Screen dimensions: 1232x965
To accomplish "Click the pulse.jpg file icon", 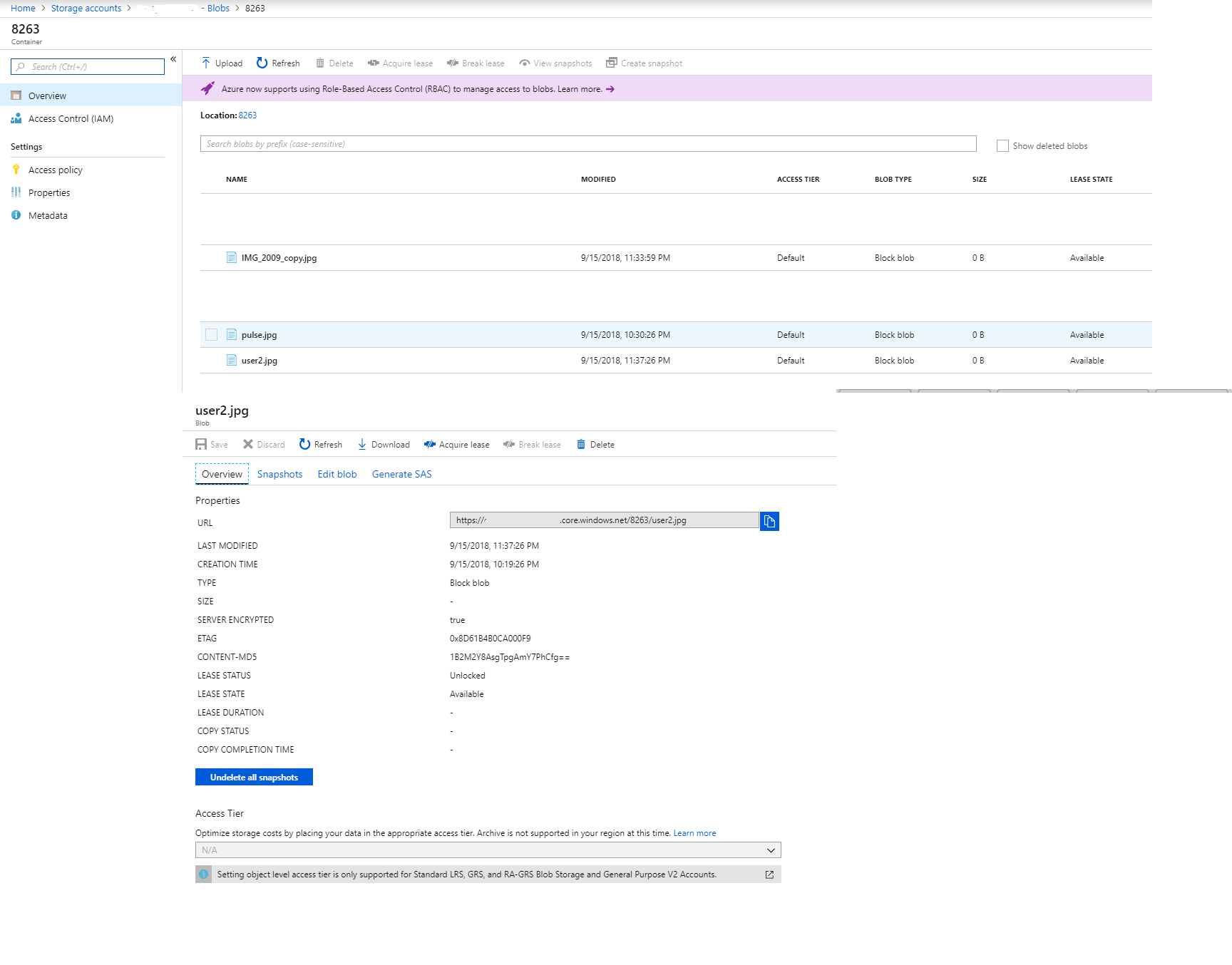I will 232,334.
